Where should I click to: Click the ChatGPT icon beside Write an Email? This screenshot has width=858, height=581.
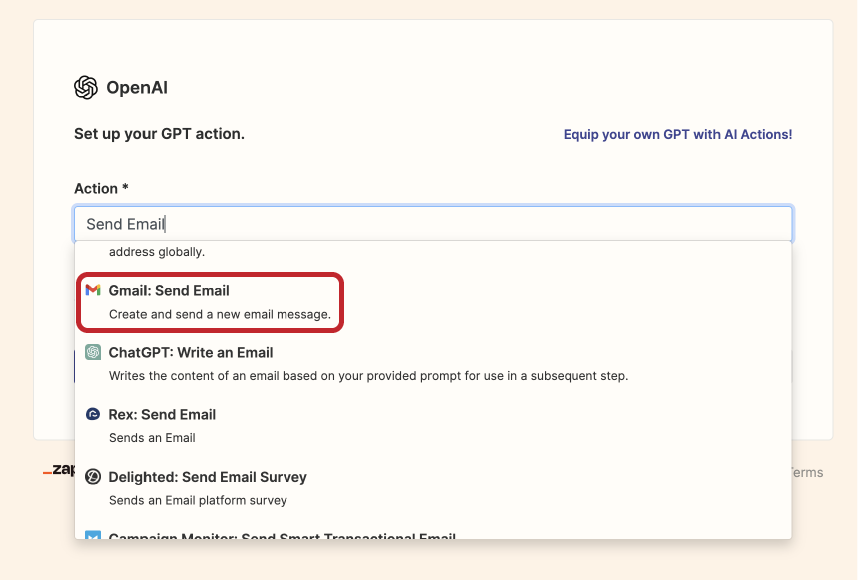[x=92, y=352]
